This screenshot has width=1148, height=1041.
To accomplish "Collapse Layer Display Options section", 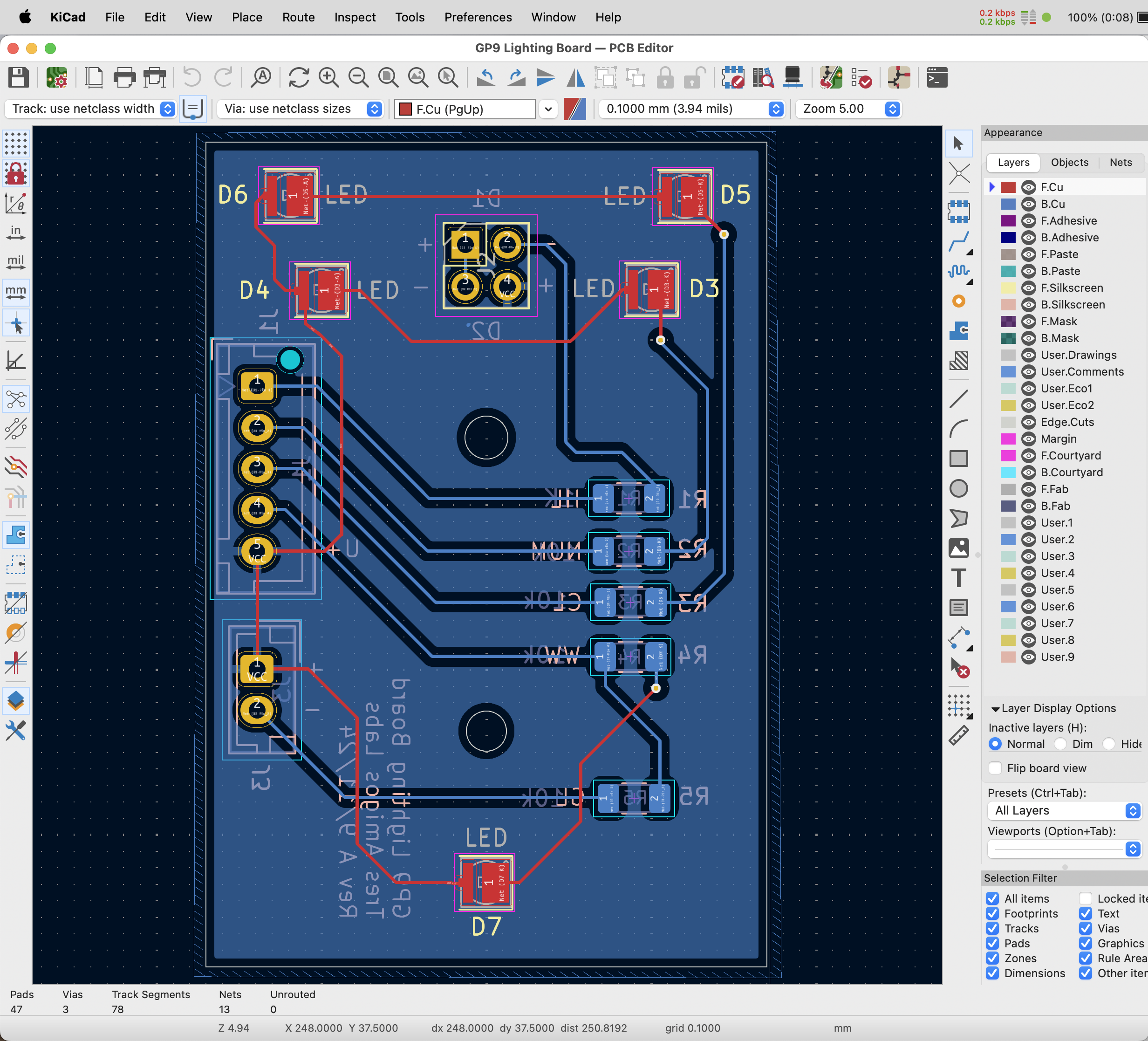I will coord(995,709).
